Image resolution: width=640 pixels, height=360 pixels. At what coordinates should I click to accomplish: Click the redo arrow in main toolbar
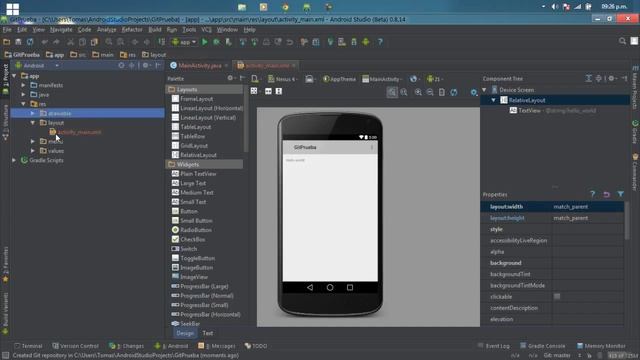click(x=56, y=42)
